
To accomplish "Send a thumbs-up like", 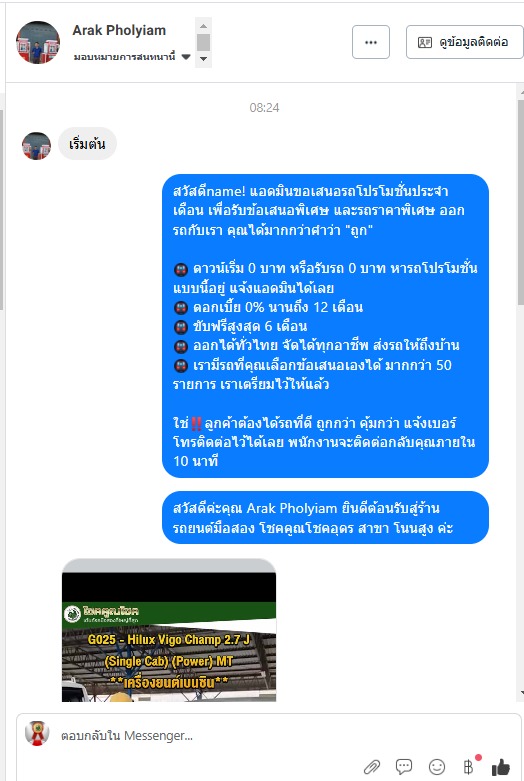I will pyautogui.click(x=501, y=767).
